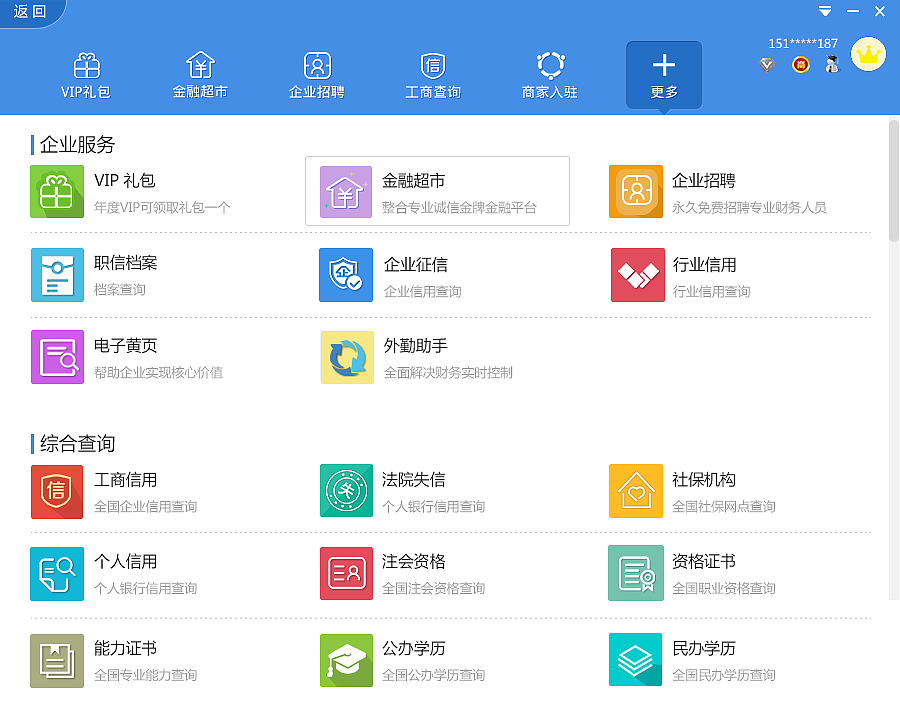
Task: Open the 电子黄页 service icon
Action: (57, 356)
